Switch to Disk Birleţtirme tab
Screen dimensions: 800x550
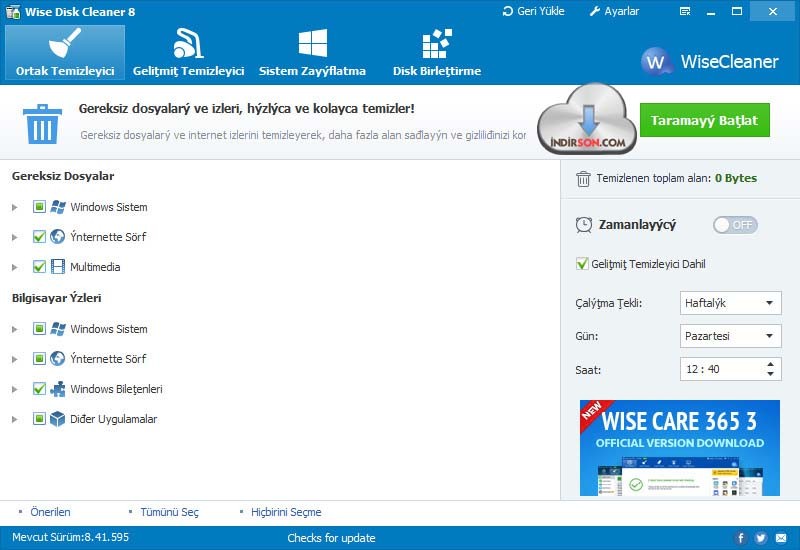point(437,53)
